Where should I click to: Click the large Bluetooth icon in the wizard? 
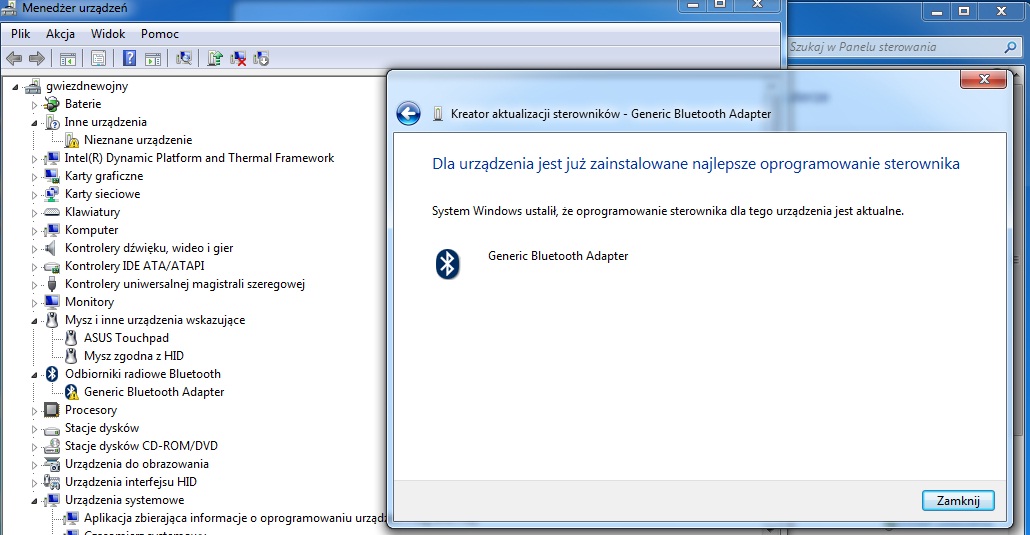[x=447, y=264]
